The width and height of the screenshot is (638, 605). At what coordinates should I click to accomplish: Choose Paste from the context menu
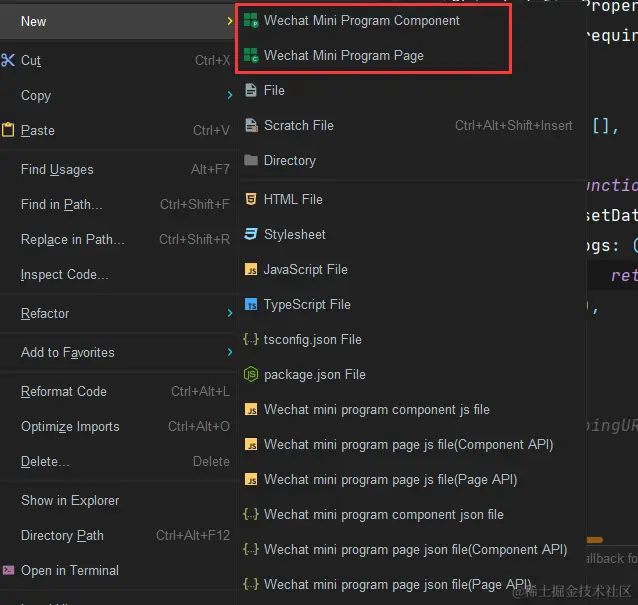118,130
